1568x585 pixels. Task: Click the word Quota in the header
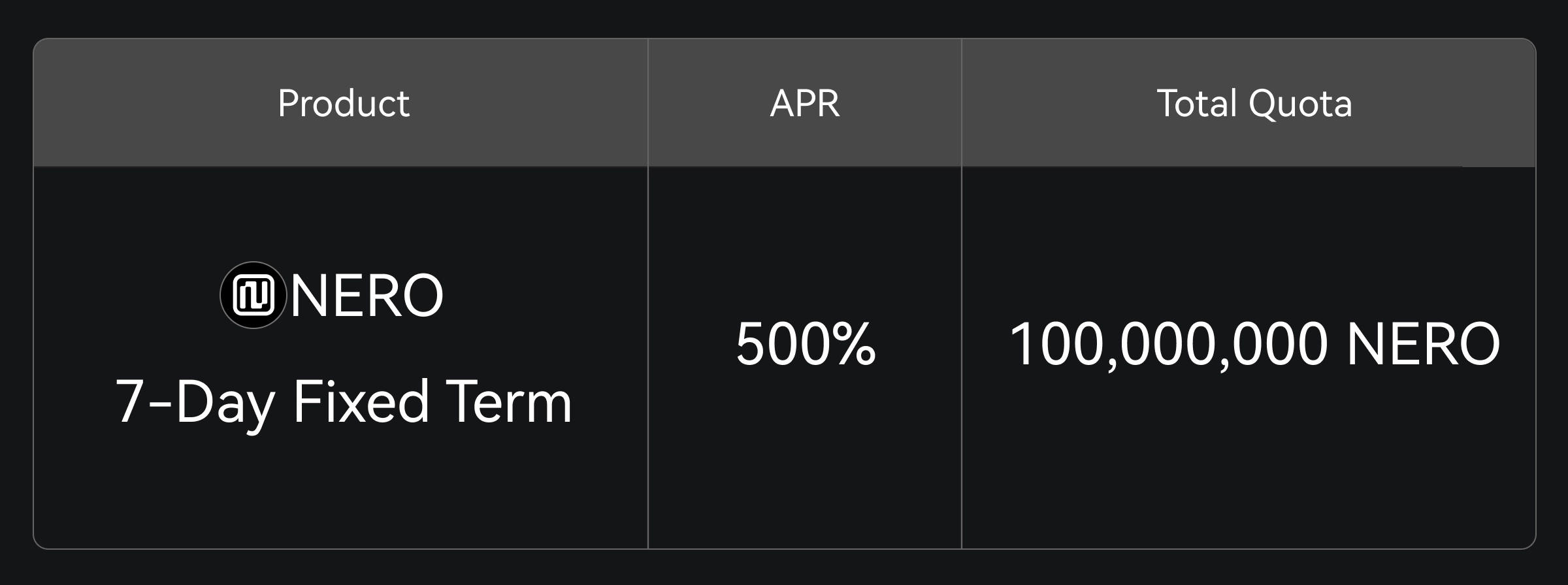coord(1300,104)
